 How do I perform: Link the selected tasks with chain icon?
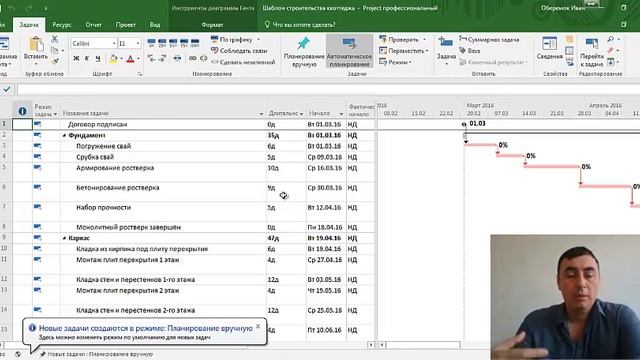(x=192, y=58)
